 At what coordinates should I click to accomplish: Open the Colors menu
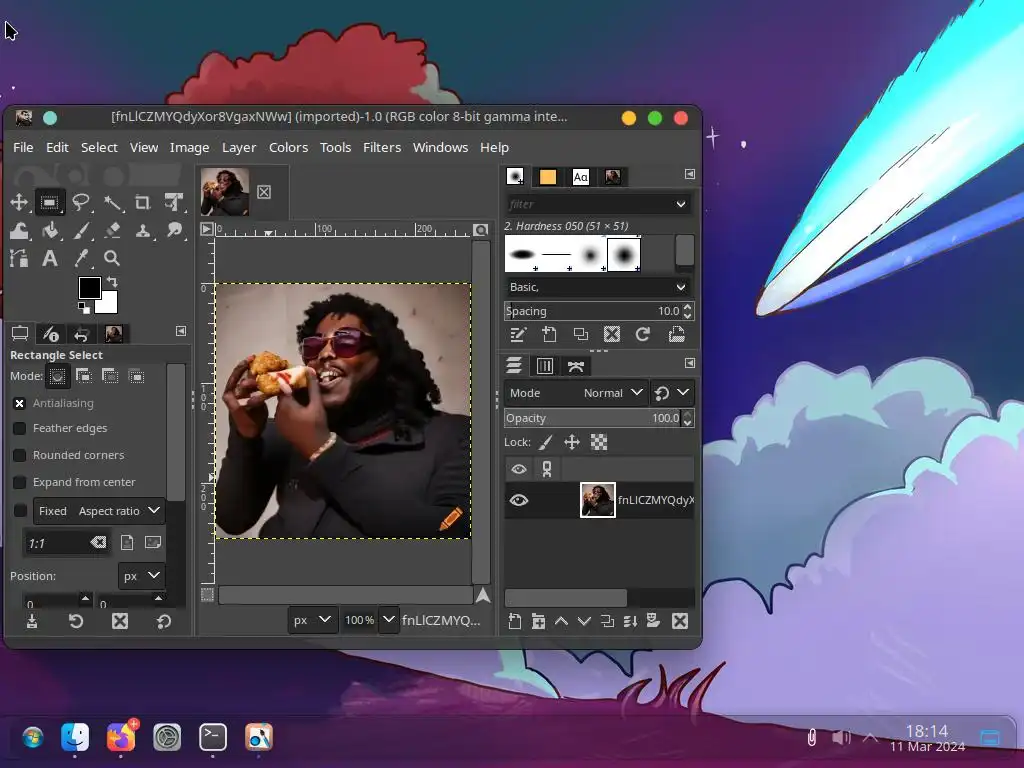pyautogui.click(x=288, y=148)
